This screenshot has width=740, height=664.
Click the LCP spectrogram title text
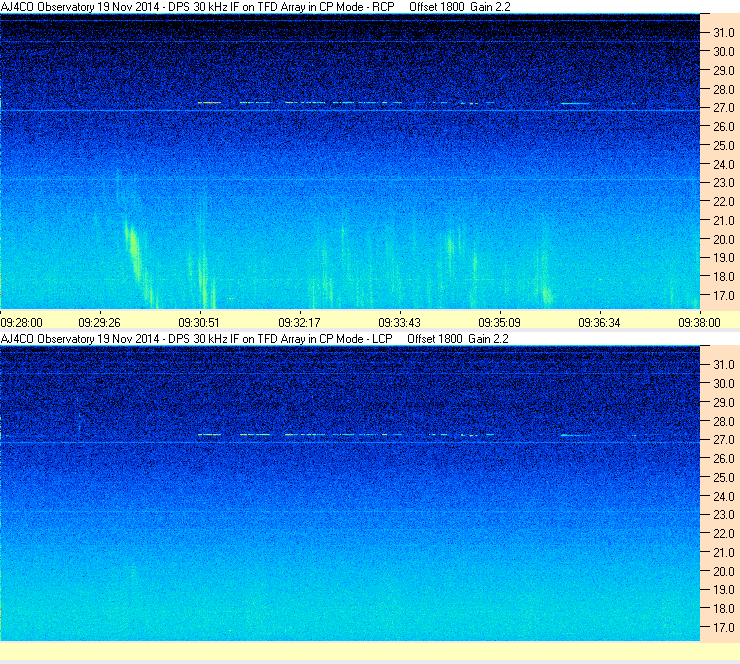[x=254, y=338]
